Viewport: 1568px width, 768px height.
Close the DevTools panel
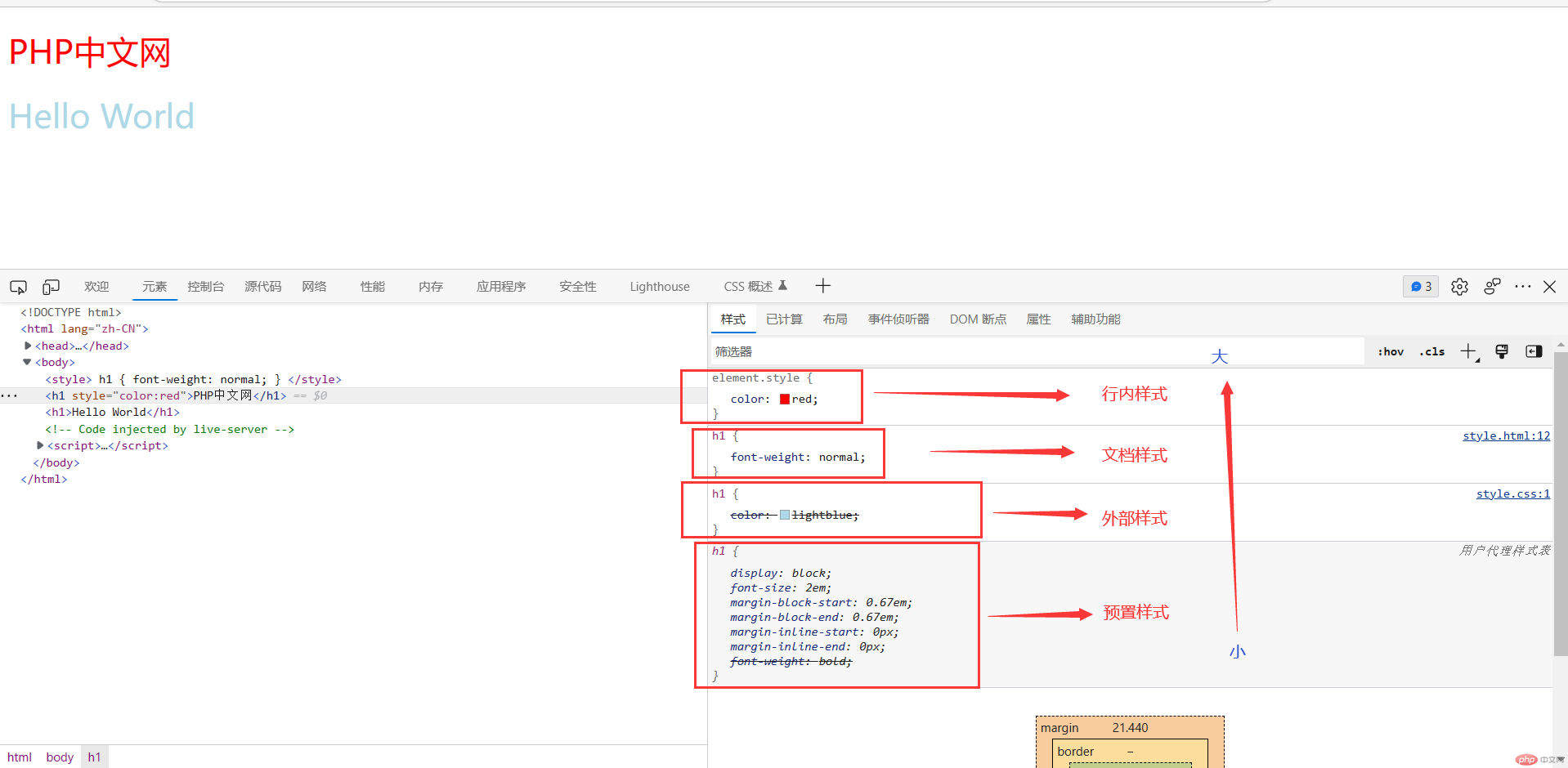click(x=1549, y=287)
